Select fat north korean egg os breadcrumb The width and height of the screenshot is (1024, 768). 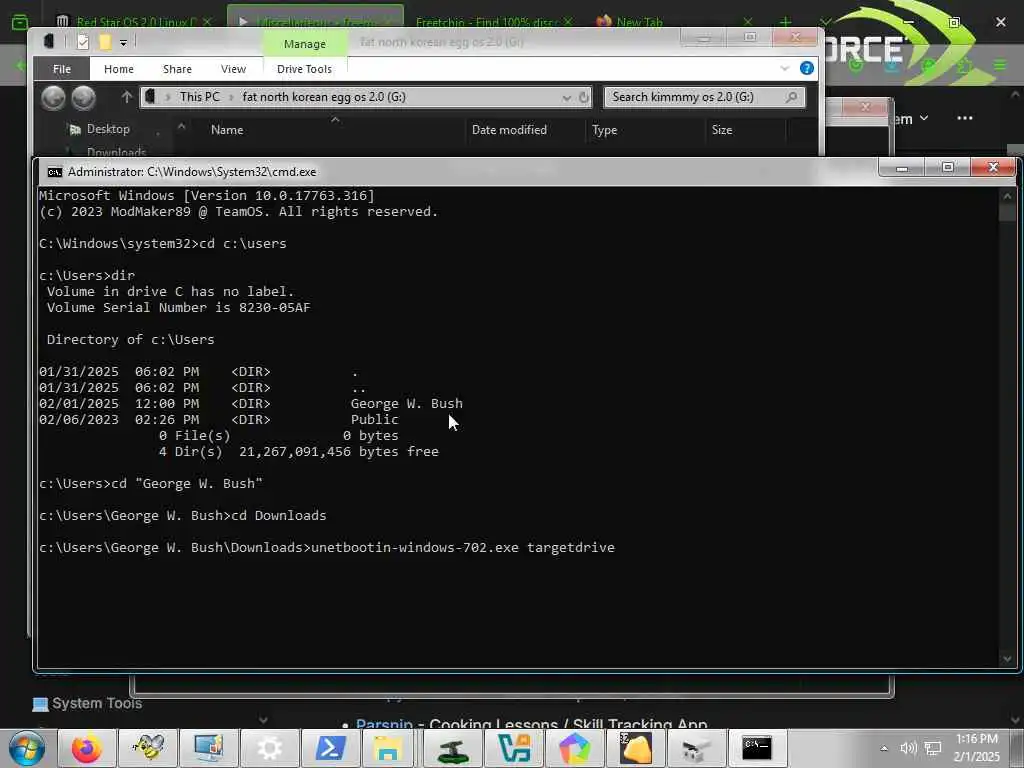(x=324, y=97)
